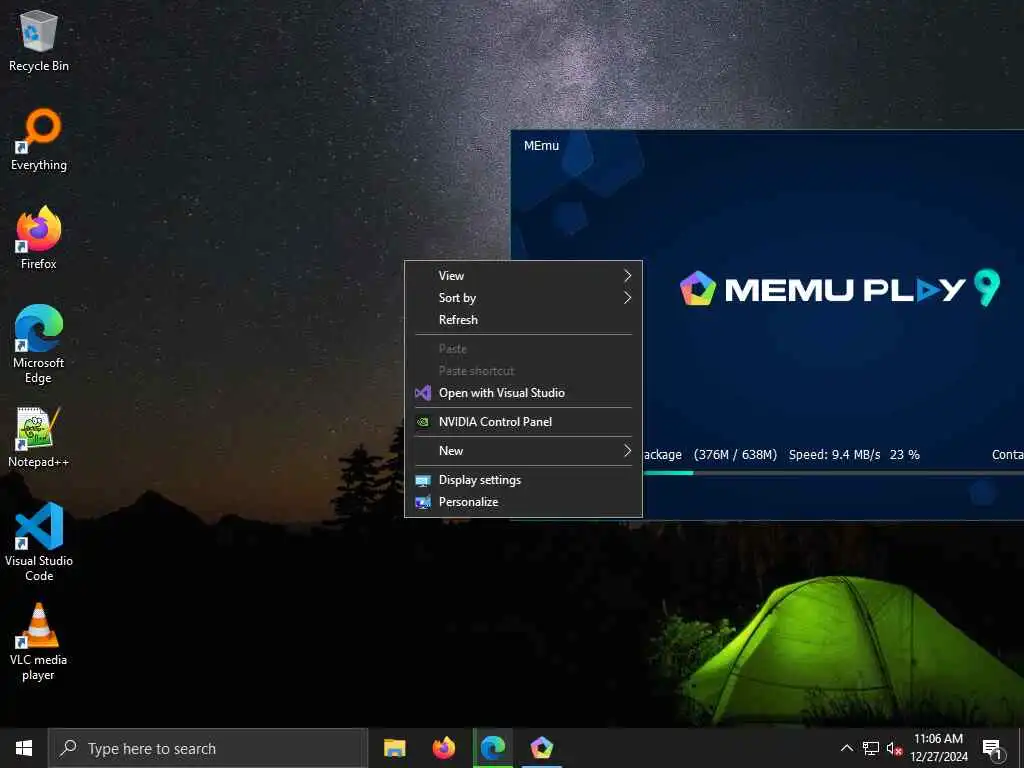Select the VLC media player desktop shortcut
Image resolution: width=1024 pixels, height=768 pixels.
[39, 642]
